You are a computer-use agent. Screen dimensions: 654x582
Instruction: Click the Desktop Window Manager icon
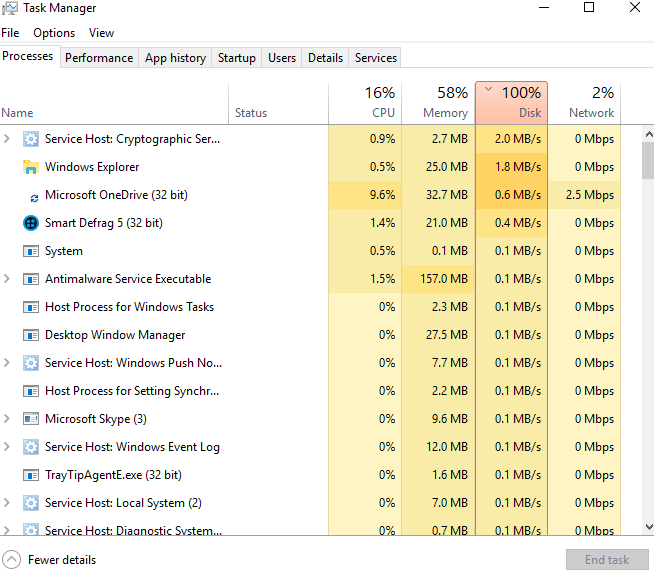tap(30, 335)
